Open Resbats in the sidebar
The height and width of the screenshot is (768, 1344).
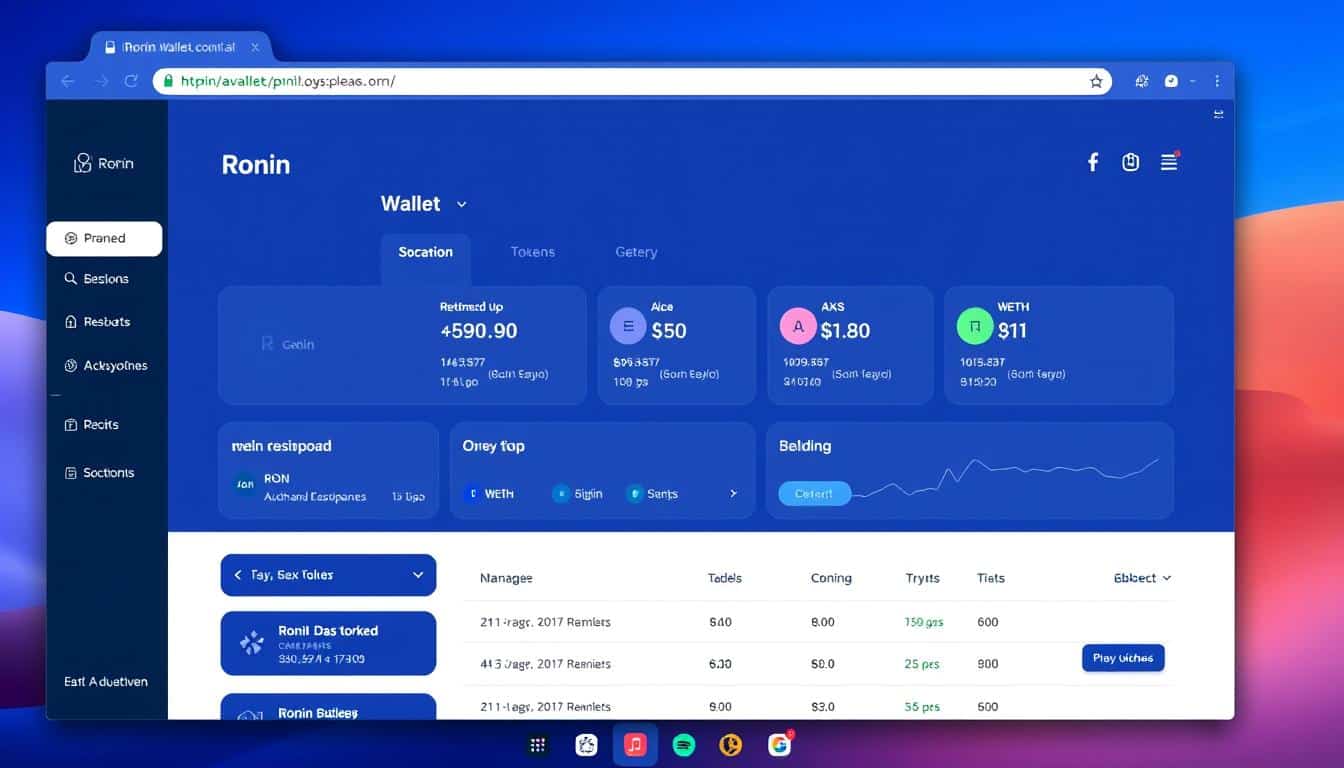coord(97,322)
